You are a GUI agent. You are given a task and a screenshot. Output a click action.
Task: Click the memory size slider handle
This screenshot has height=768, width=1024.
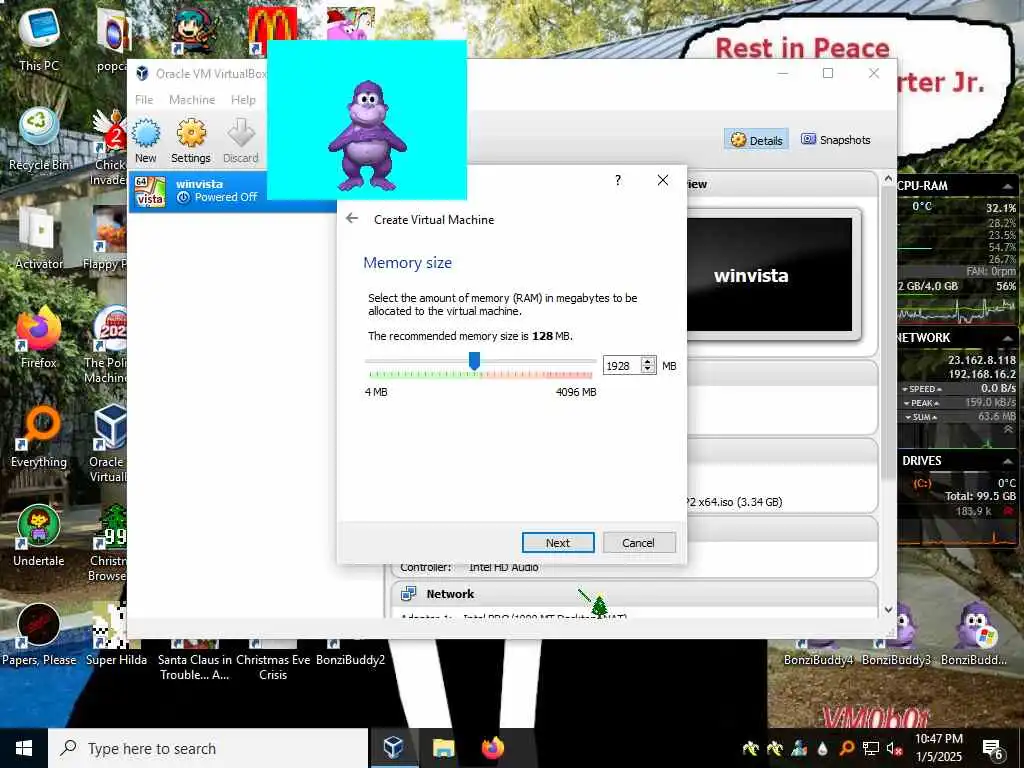coord(475,360)
